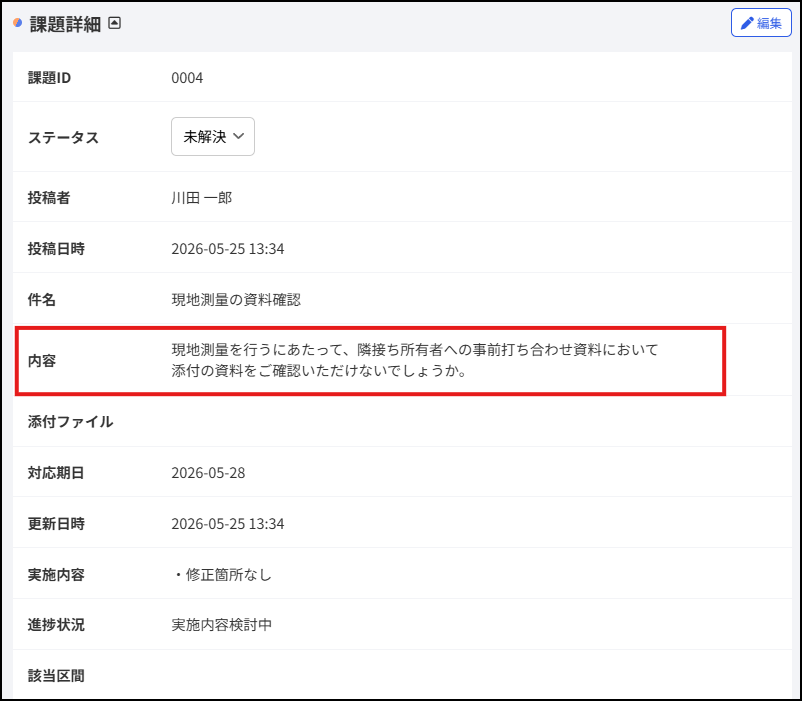Click the 進捗状況 label

click(x=56, y=625)
